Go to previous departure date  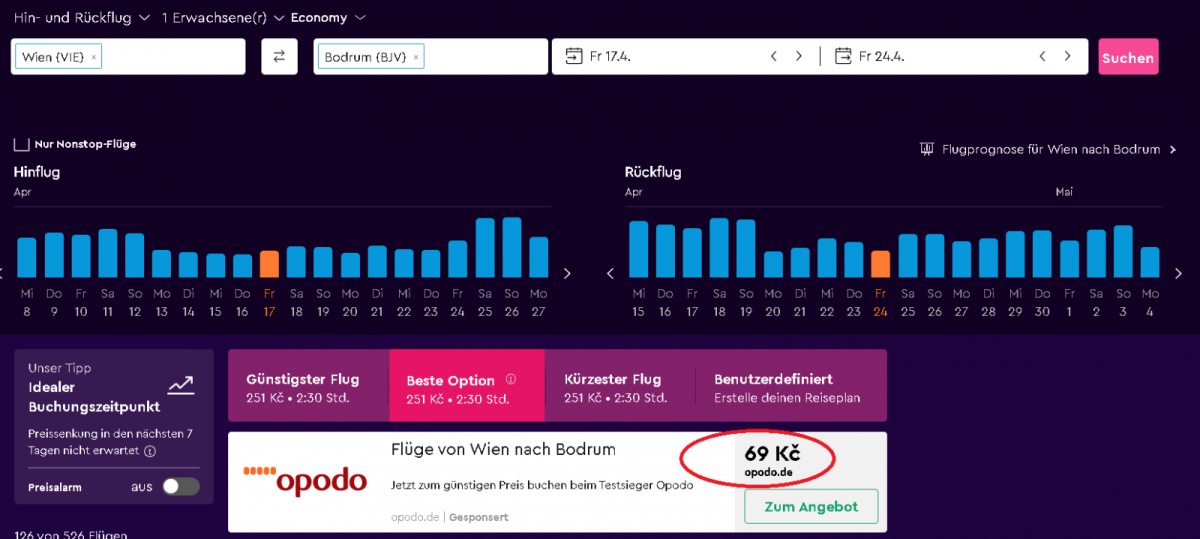(774, 56)
